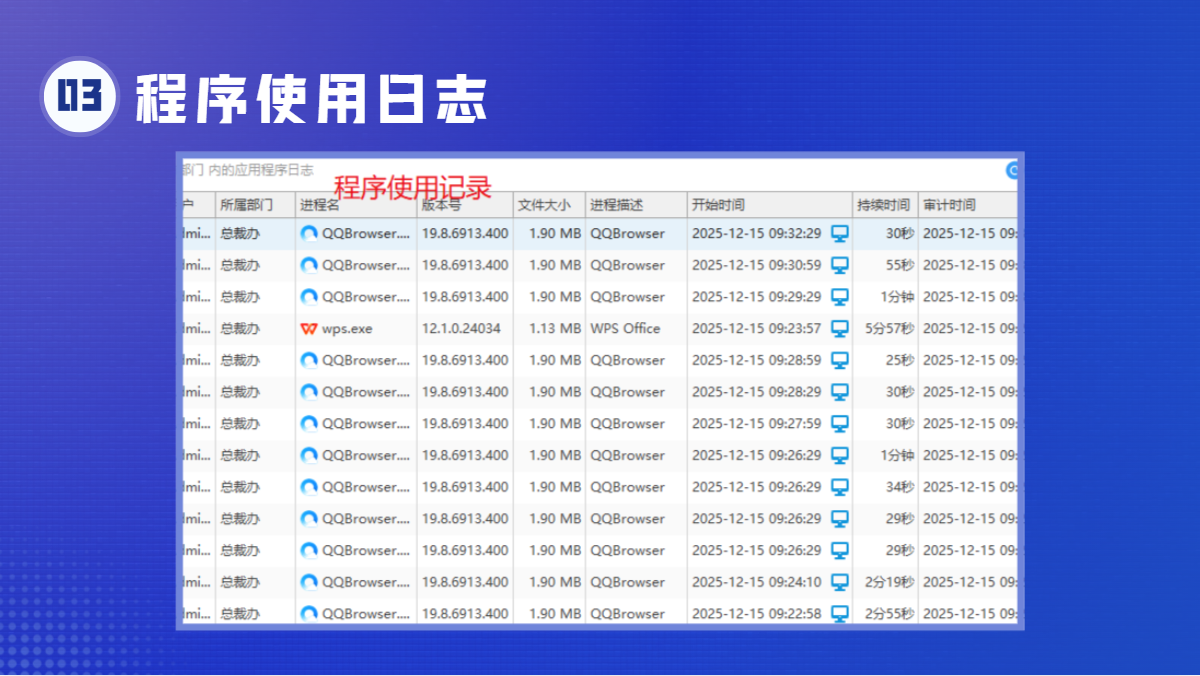Select the WPS Office description cell

[626, 329]
